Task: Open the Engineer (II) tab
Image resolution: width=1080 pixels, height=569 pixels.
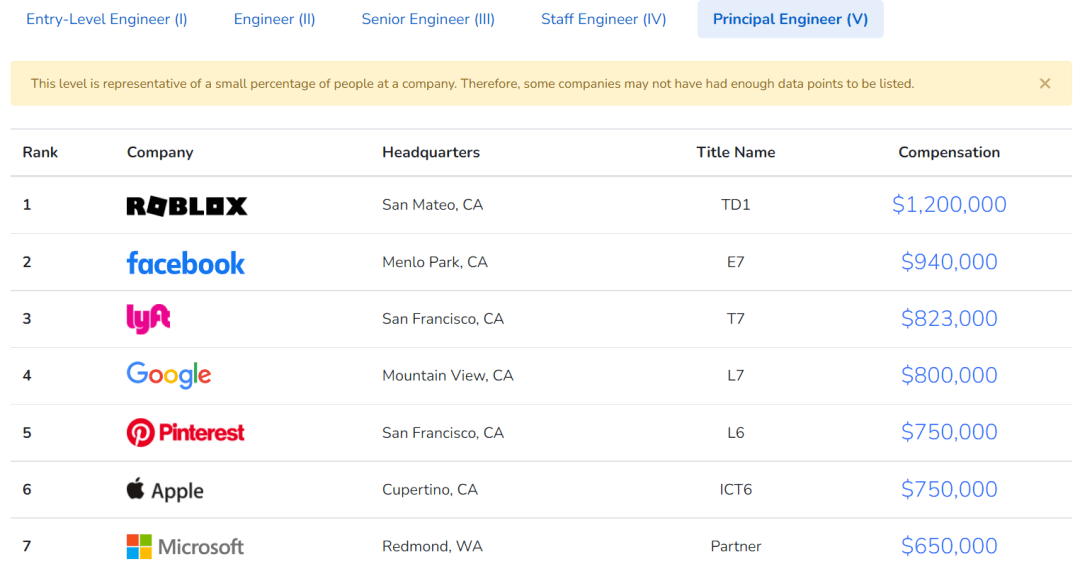Action: tap(274, 19)
